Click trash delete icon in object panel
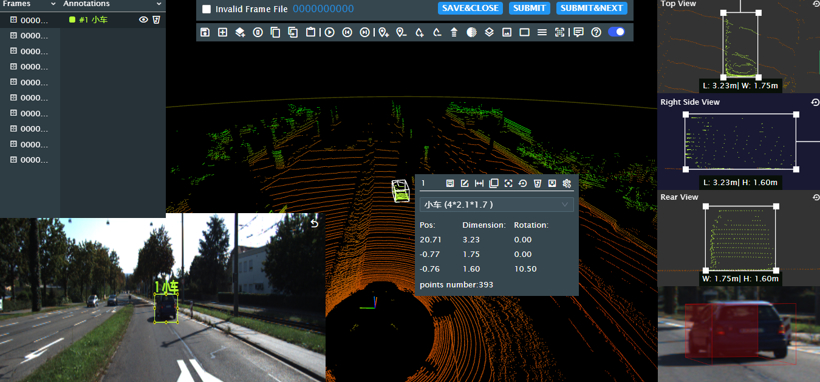820x382 pixels. click(x=537, y=183)
